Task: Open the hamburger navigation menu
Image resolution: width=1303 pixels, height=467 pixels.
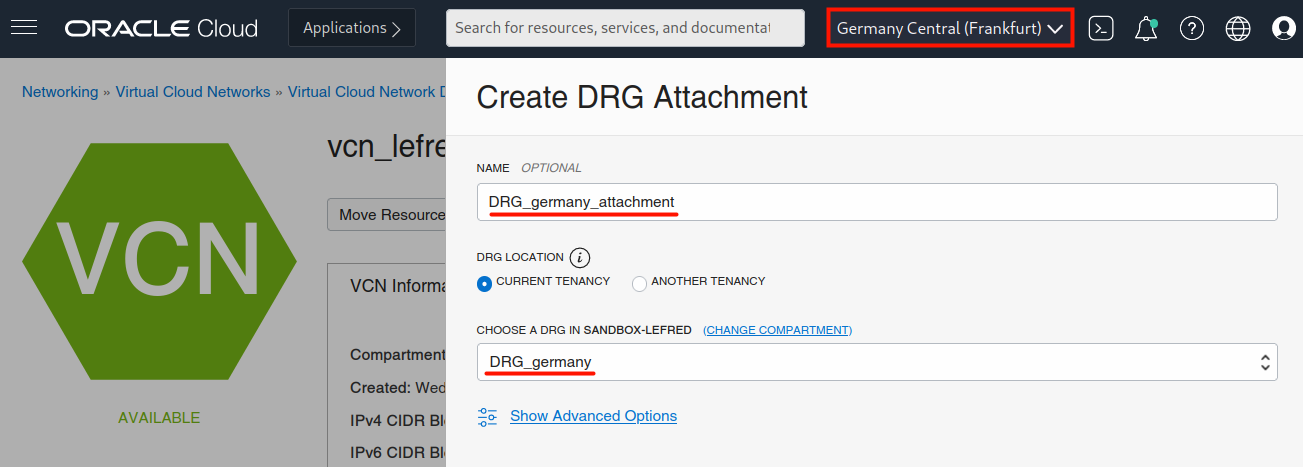Action: [x=23, y=28]
